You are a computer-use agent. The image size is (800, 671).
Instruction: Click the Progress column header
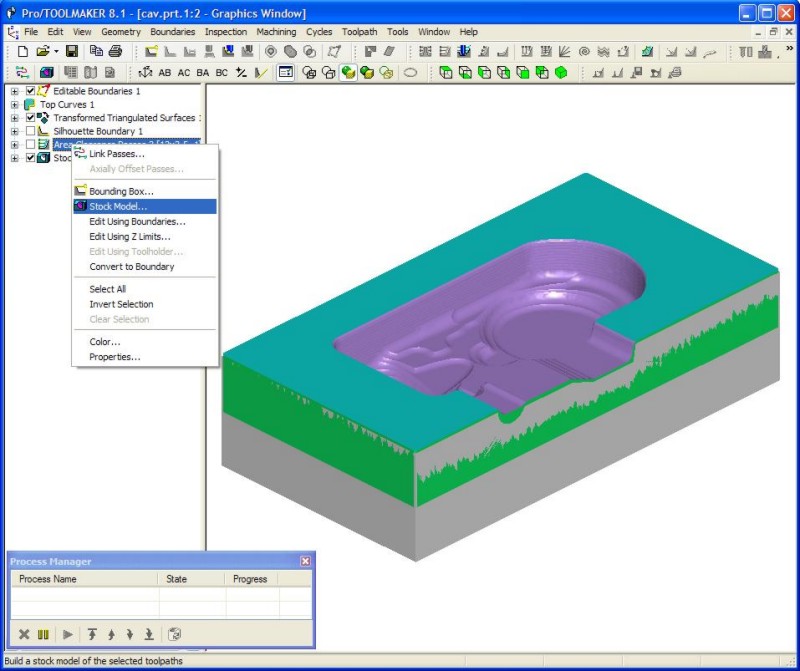pyautogui.click(x=252, y=579)
